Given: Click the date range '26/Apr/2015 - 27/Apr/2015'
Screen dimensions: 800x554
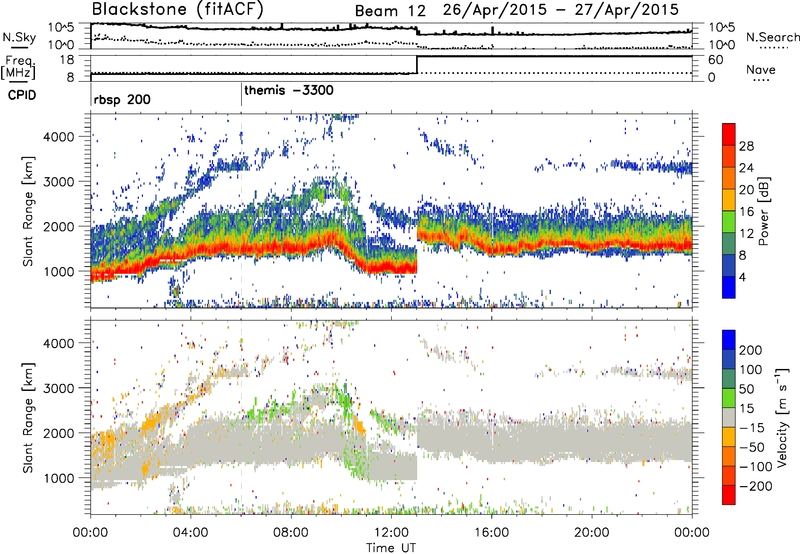Looking at the screenshot, I should coord(561,10).
